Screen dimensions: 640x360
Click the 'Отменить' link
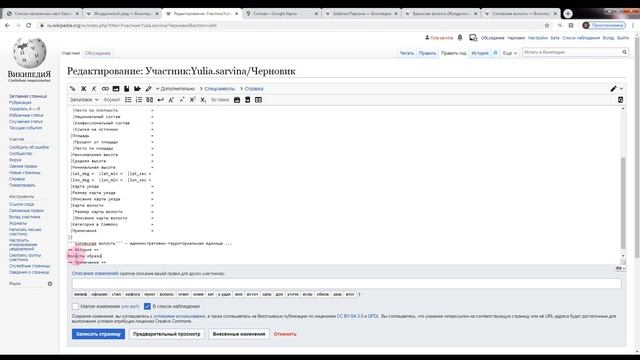[x=285, y=334]
